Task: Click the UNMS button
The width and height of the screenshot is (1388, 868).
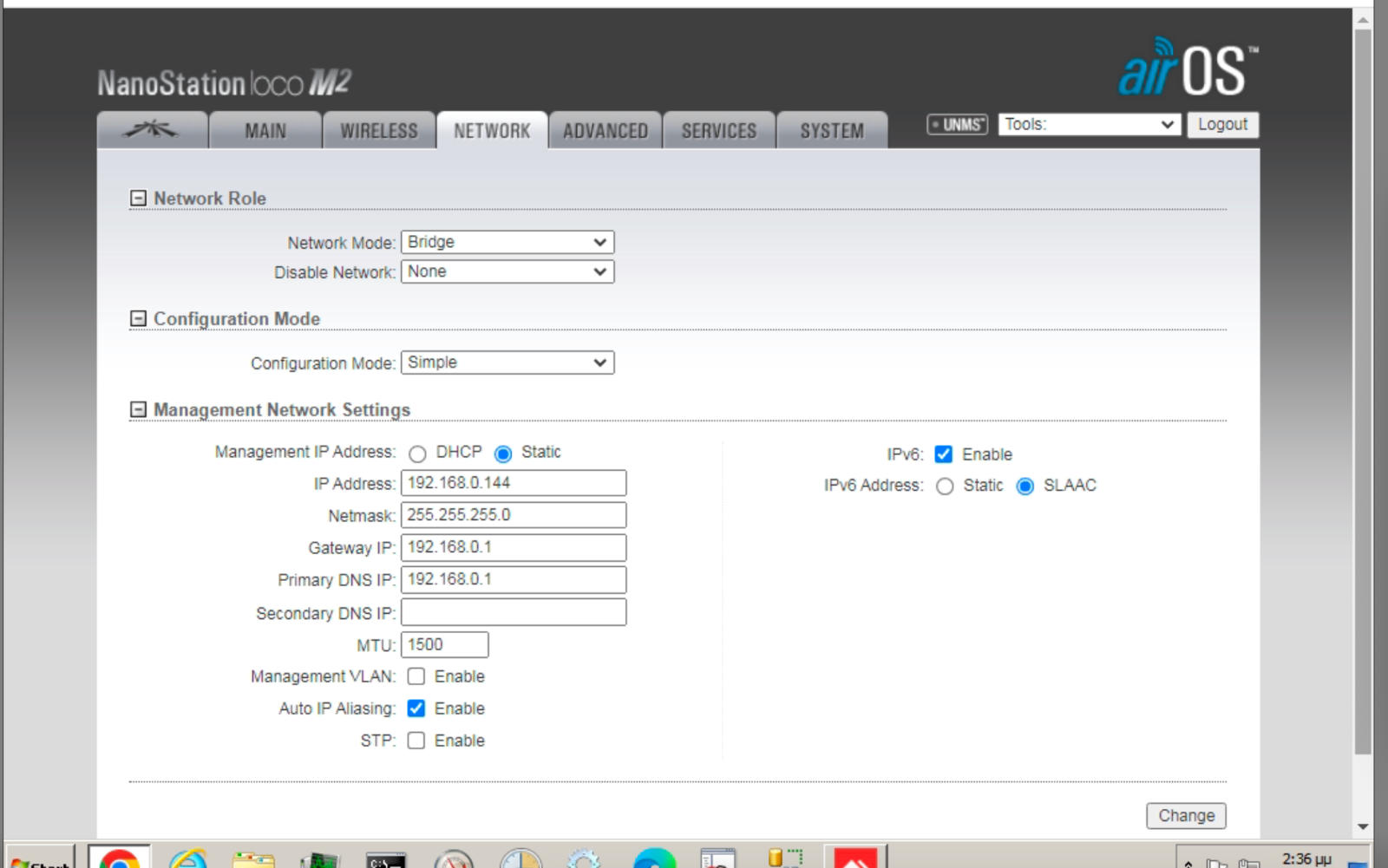Action: point(957,125)
